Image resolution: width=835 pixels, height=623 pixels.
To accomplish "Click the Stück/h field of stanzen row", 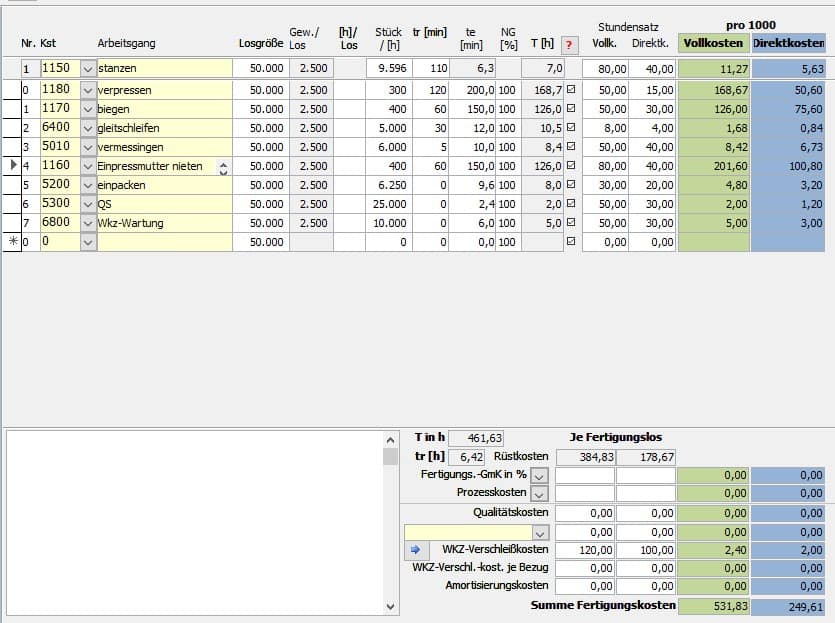I will (x=389, y=68).
